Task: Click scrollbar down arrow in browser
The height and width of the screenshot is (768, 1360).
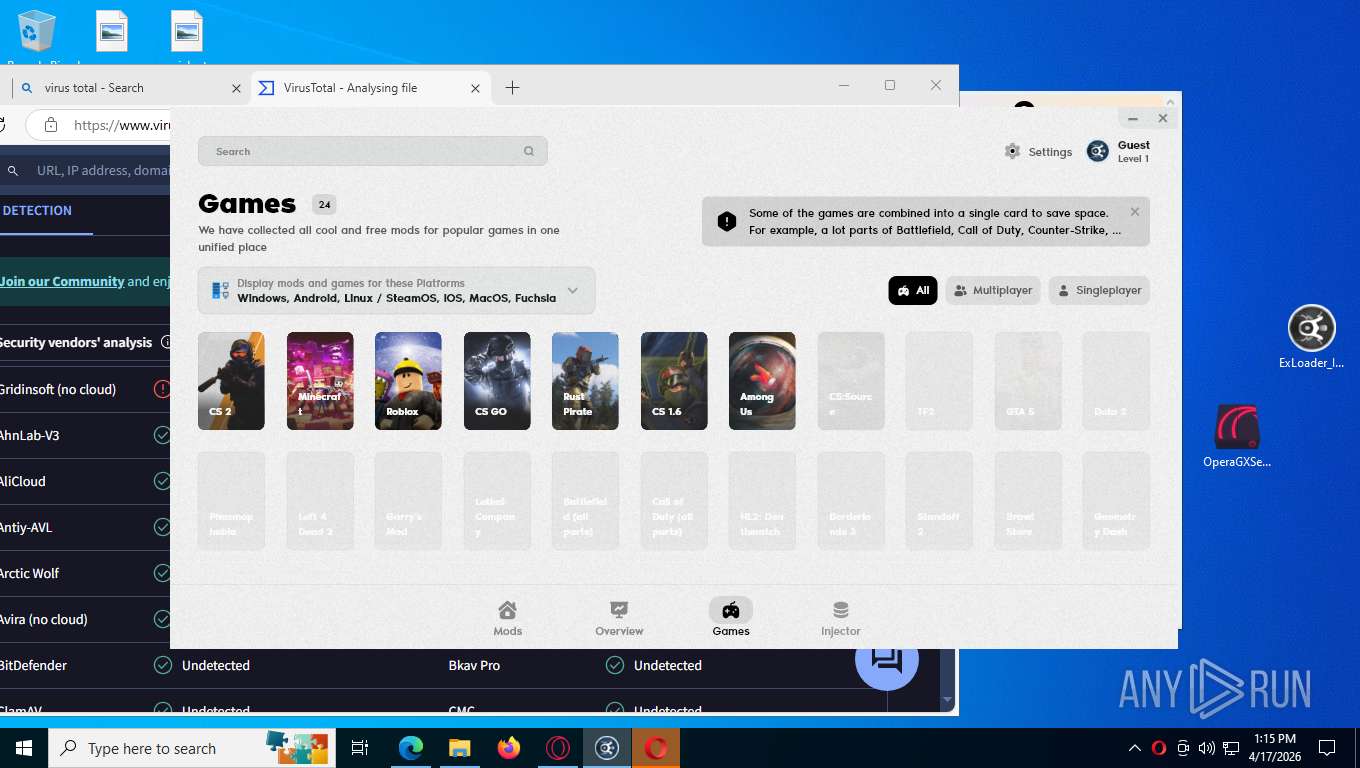Action: pos(948,699)
